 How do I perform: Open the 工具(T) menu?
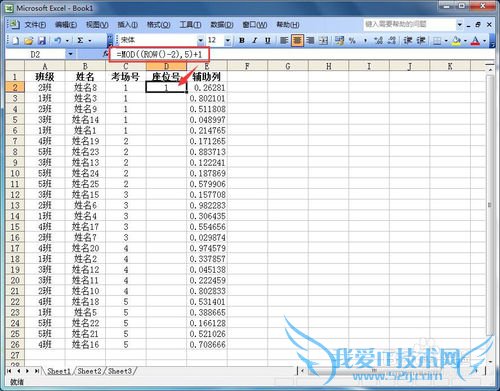click(190, 25)
